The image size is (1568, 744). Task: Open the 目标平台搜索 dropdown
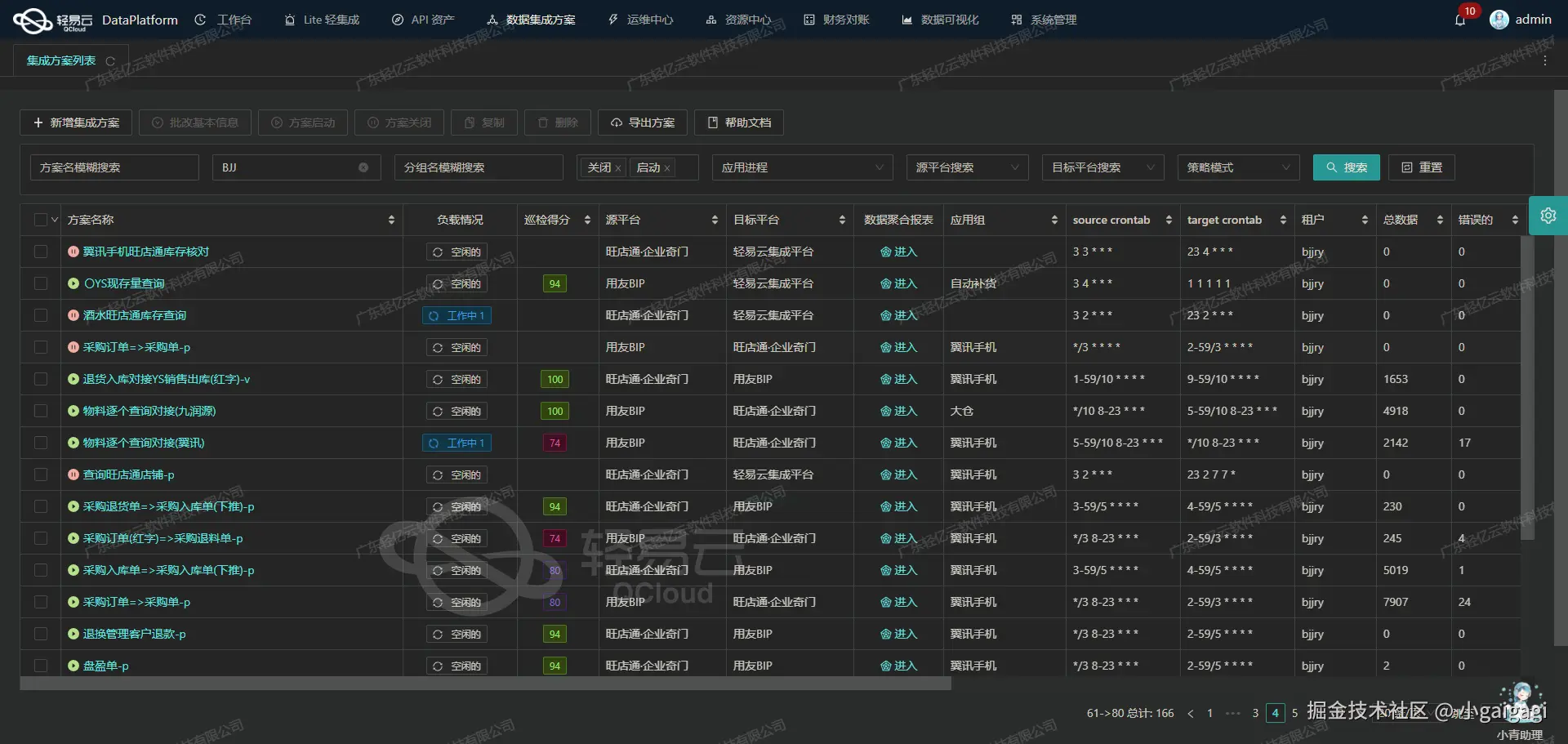(1102, 167)
